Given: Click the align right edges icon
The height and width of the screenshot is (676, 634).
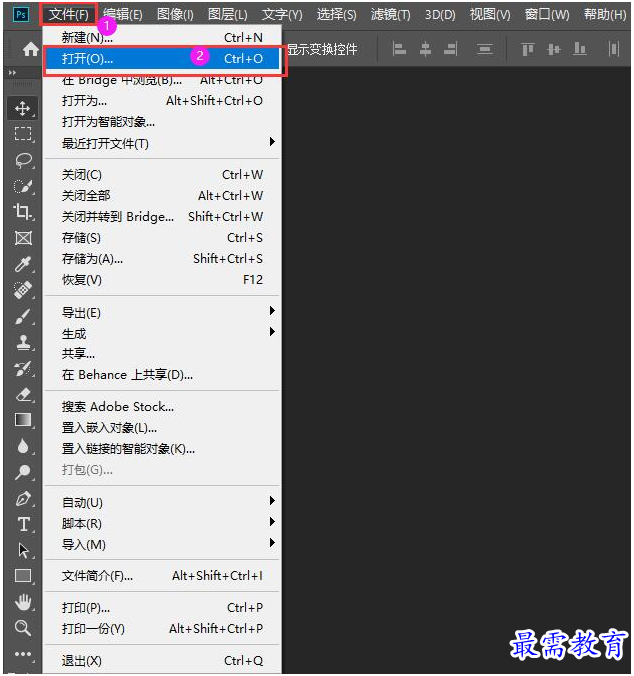Looking at the screenshot, I should click(x=451, y=49).
